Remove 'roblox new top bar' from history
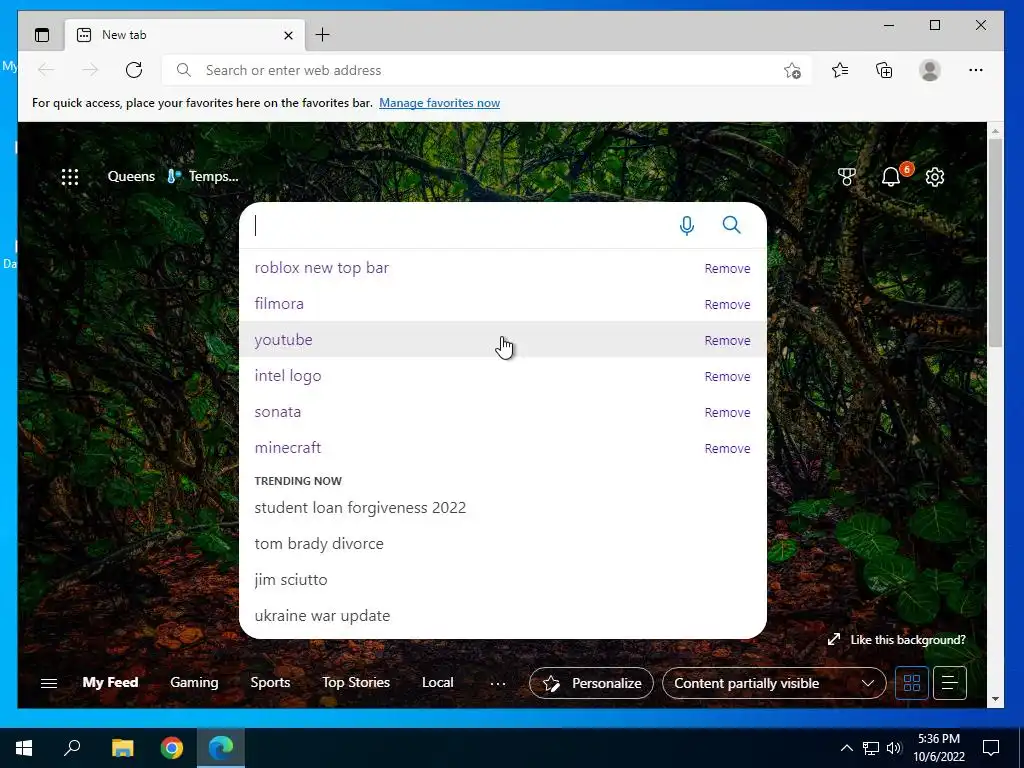1024x768 pixels. [727, 268]
